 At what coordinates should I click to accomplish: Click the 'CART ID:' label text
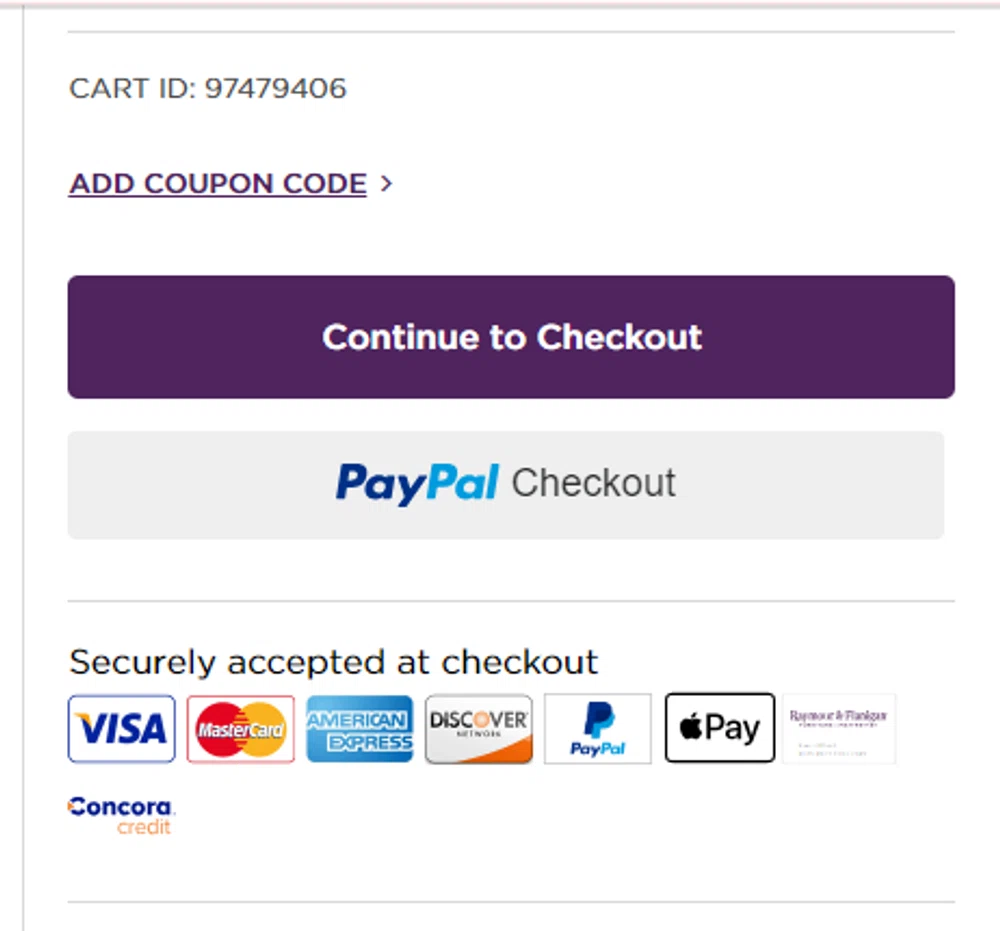point(133,89)
